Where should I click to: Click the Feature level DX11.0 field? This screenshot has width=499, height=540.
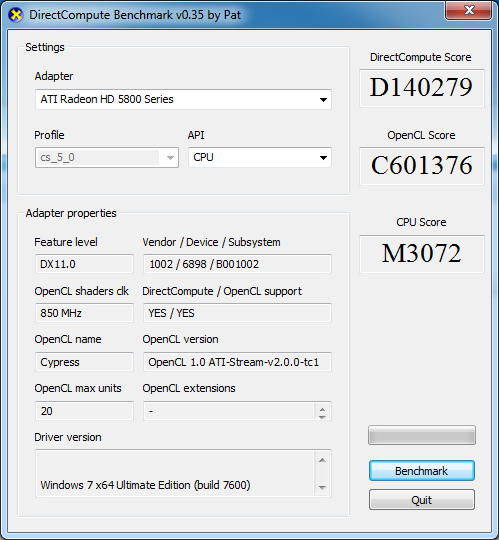tap(84, 264)
